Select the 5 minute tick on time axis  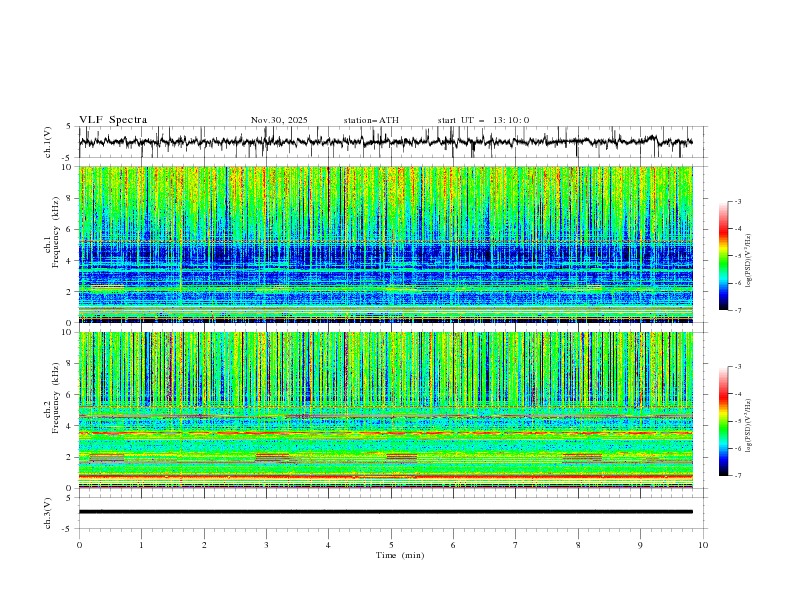click(x=391, y=545)
